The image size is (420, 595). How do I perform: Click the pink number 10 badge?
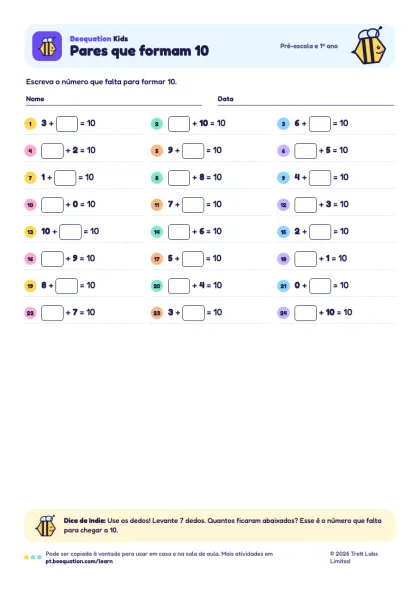pos(30,205)
